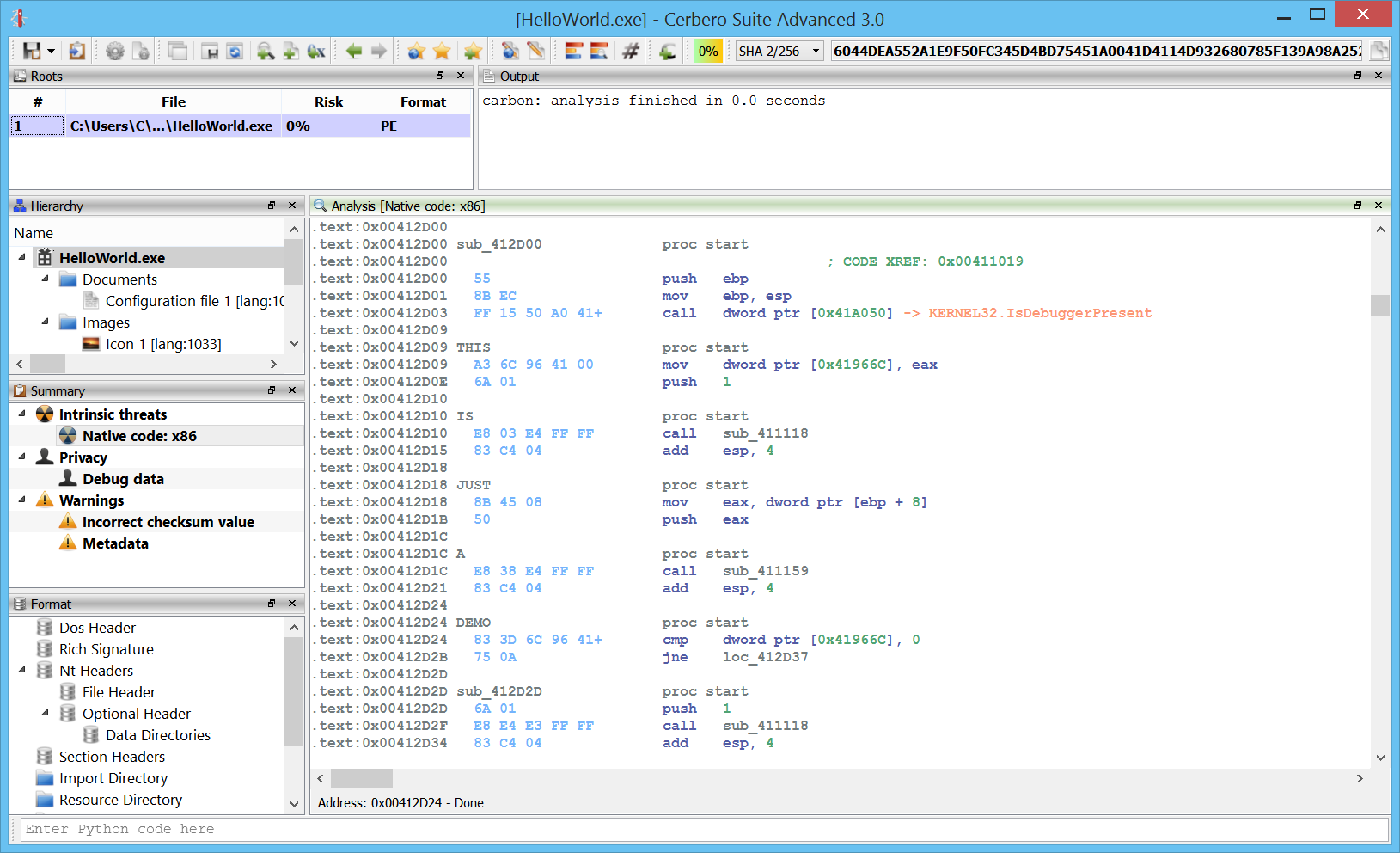
Task: Click the hash (#) toolbar icon
Action: click(x=631, y=51)
